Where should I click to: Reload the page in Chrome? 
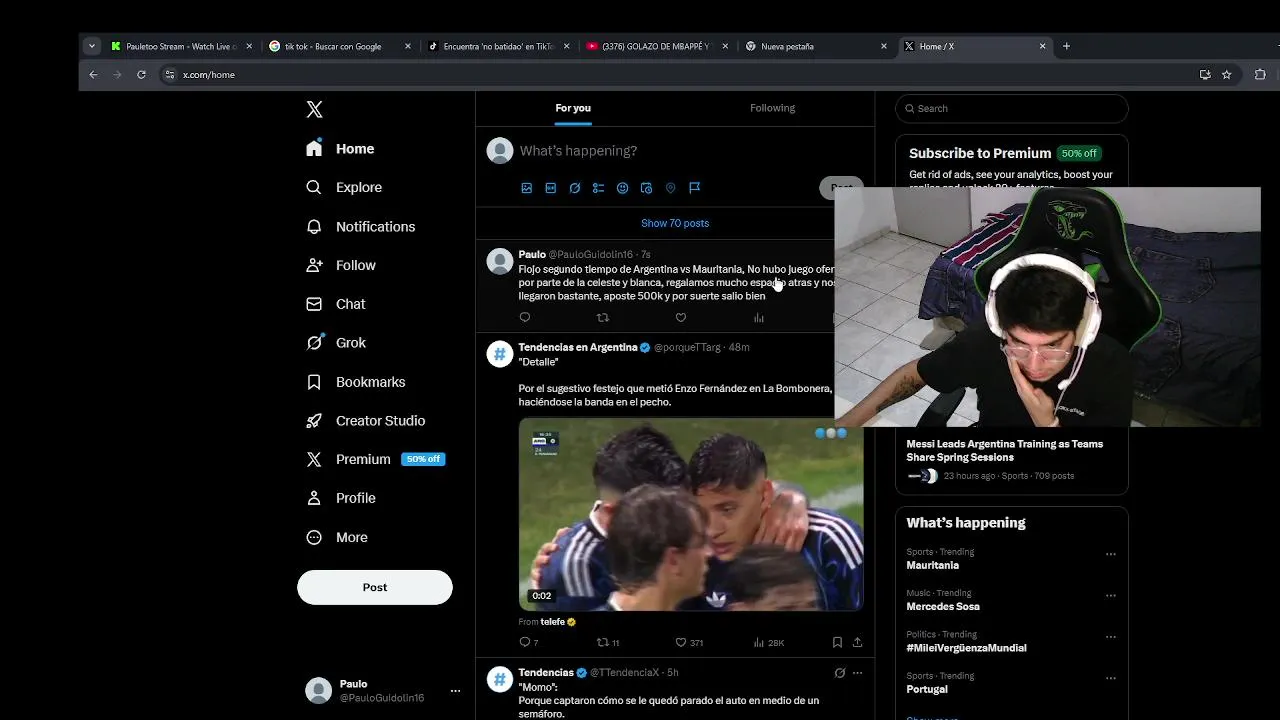click(x=141, y=75)
